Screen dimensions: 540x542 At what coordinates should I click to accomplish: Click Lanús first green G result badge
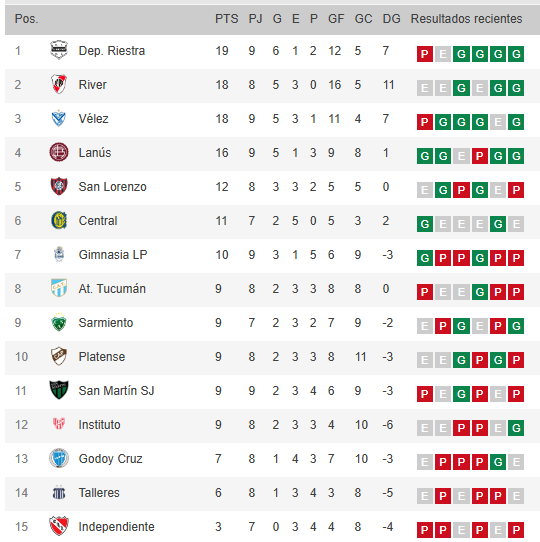click(425, 156)
